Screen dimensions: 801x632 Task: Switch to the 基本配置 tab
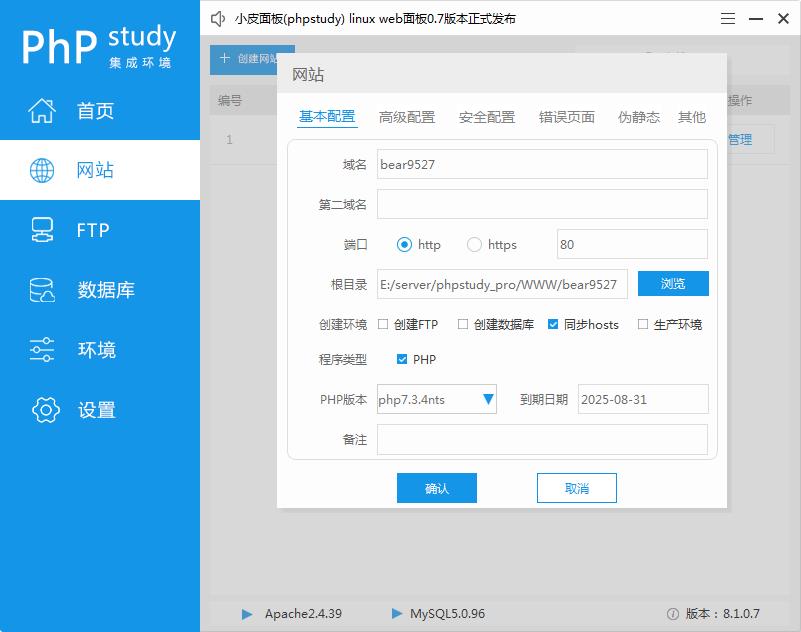click(x=327, y=116)
